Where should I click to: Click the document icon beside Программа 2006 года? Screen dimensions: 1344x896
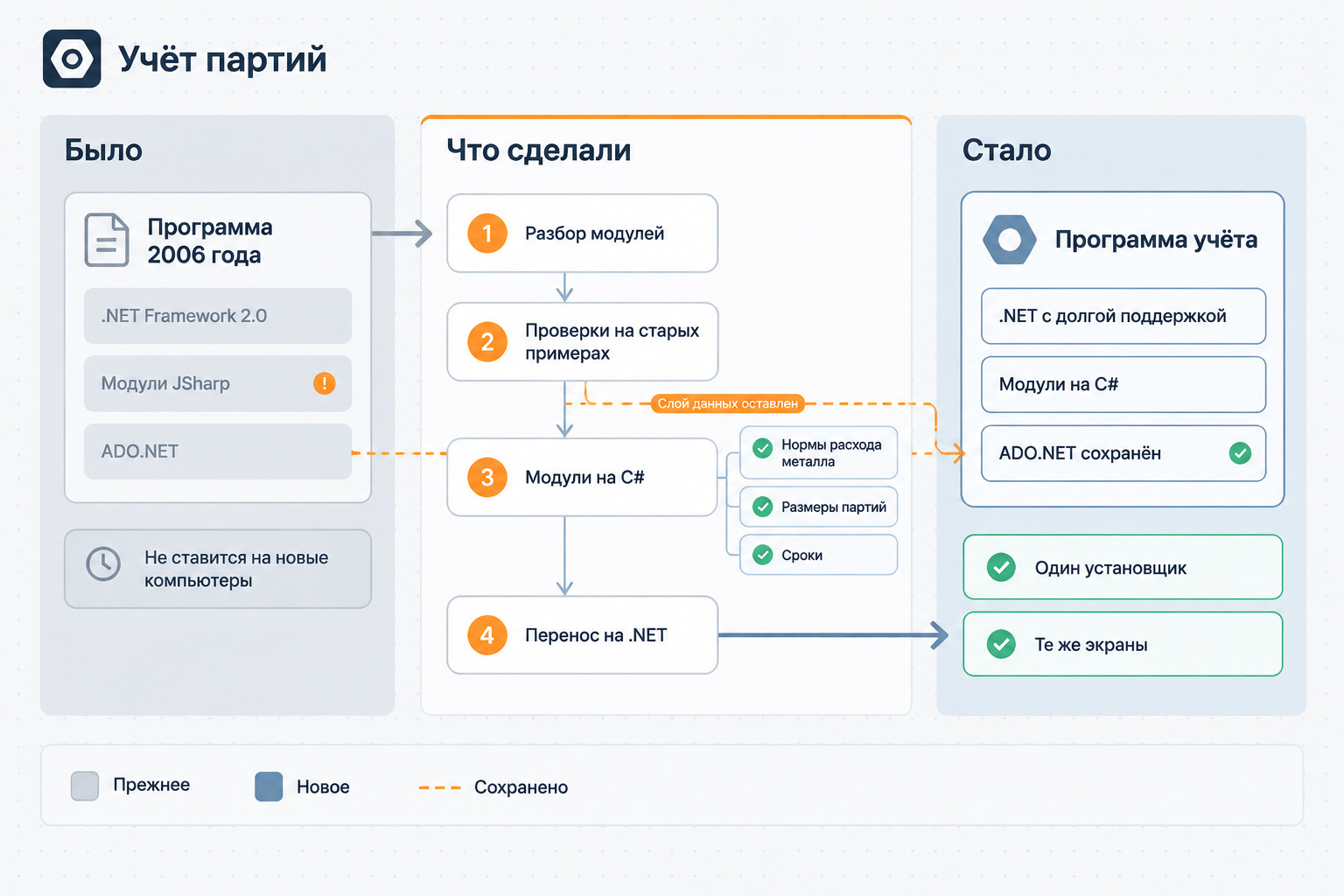(107, 240)
